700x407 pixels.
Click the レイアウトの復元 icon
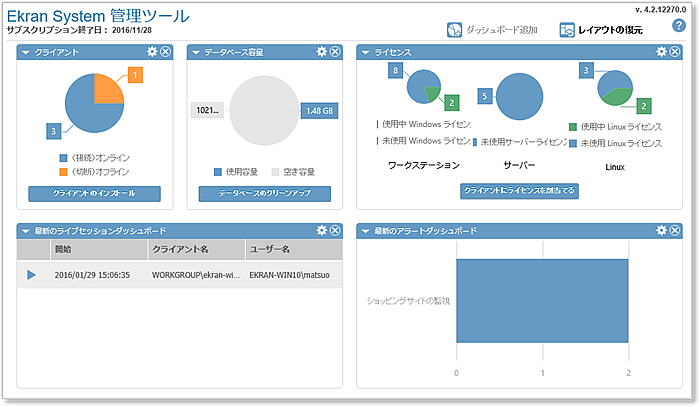point(567,30)
